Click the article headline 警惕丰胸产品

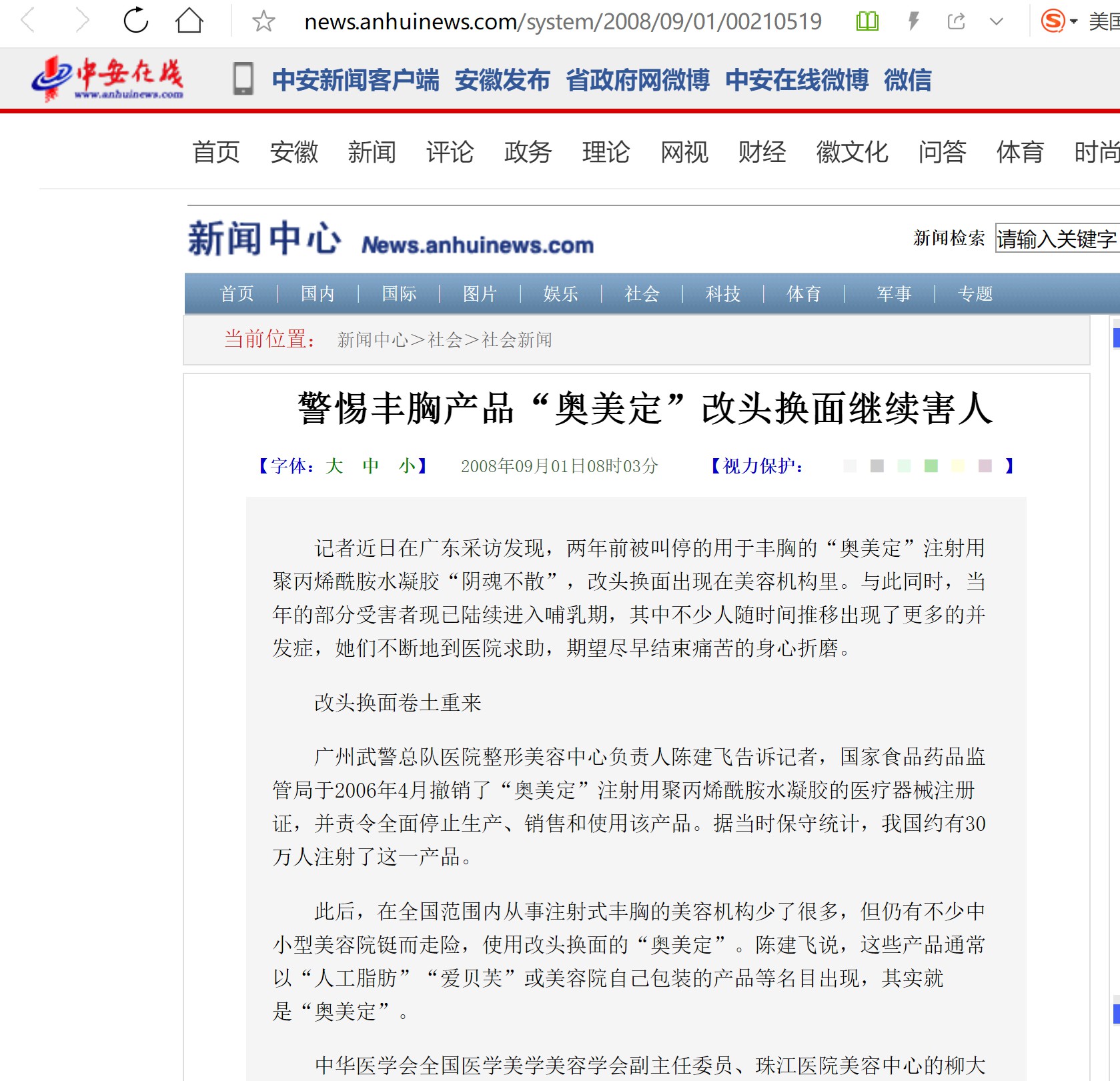click(645, 408)
